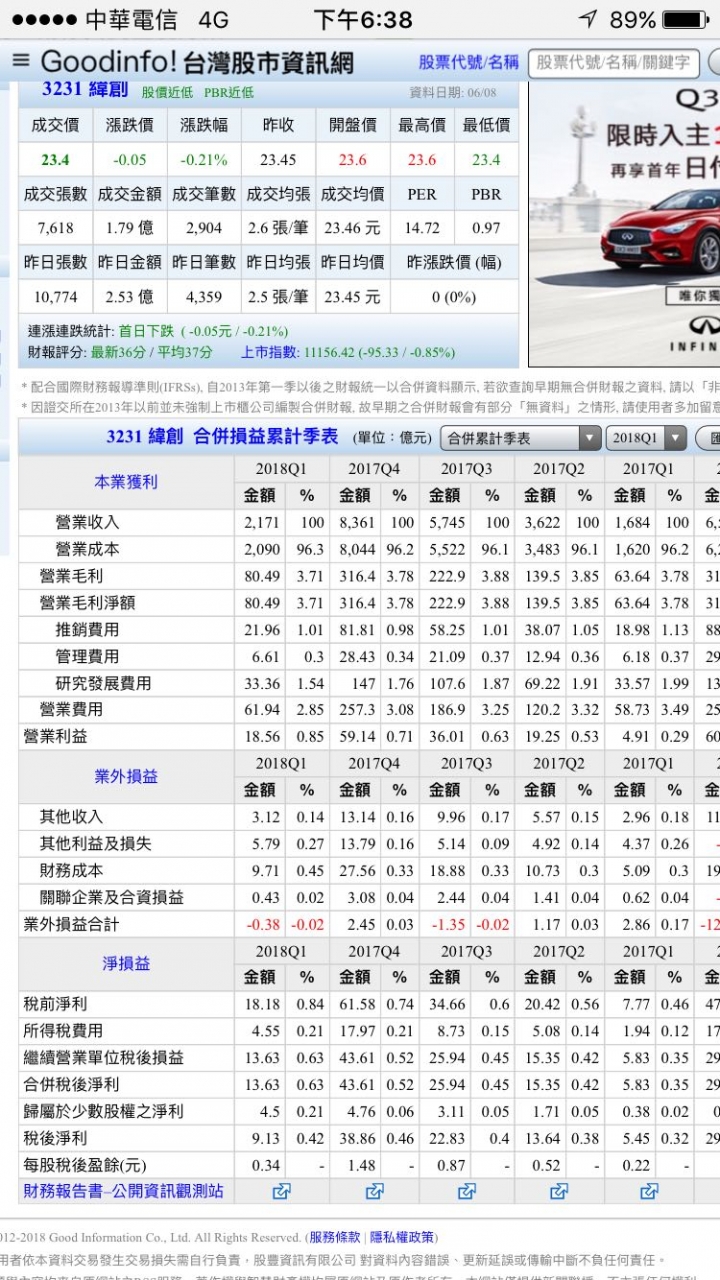Select the 營業收入 row label
This screenshot has width=720, height=1280.
pos(87,522)
